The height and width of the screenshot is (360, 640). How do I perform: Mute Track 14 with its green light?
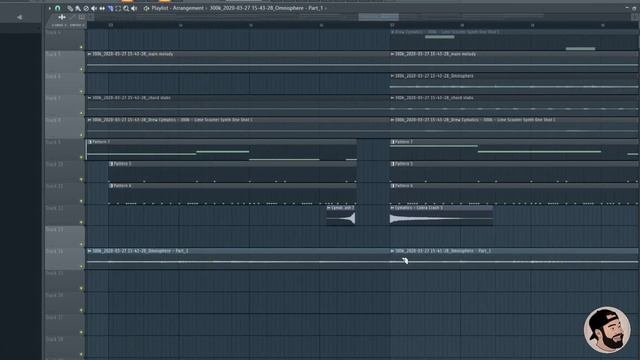[81, 267]
